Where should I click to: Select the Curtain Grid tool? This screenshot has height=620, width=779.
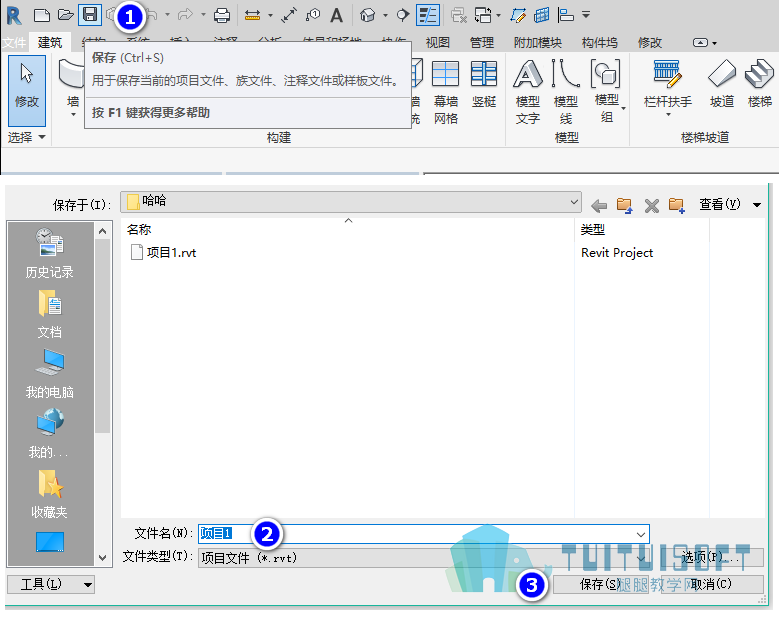pyautogui.click(x=446, y=92)
